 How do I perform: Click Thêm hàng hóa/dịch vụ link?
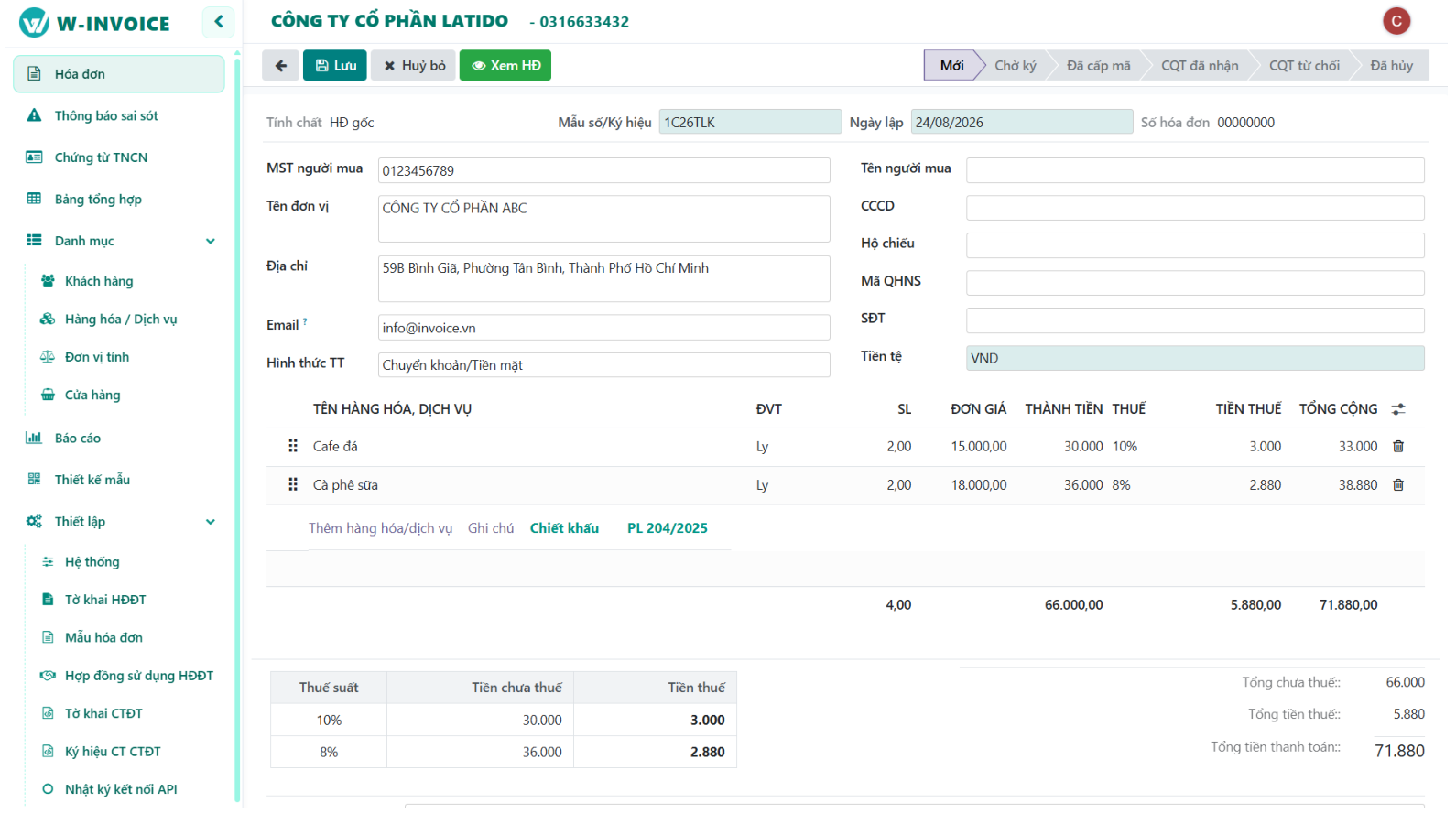[380, 528]
